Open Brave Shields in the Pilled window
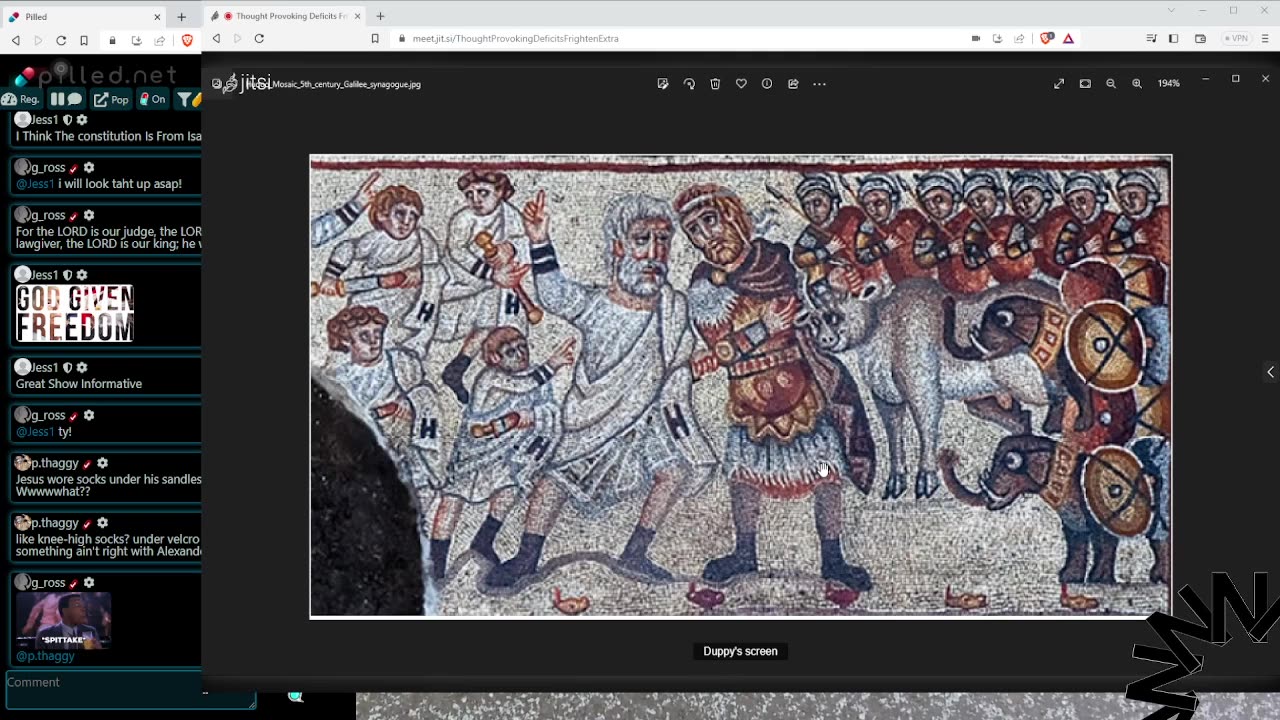This screenshot has width=1280, height=720. coord(187,41)
